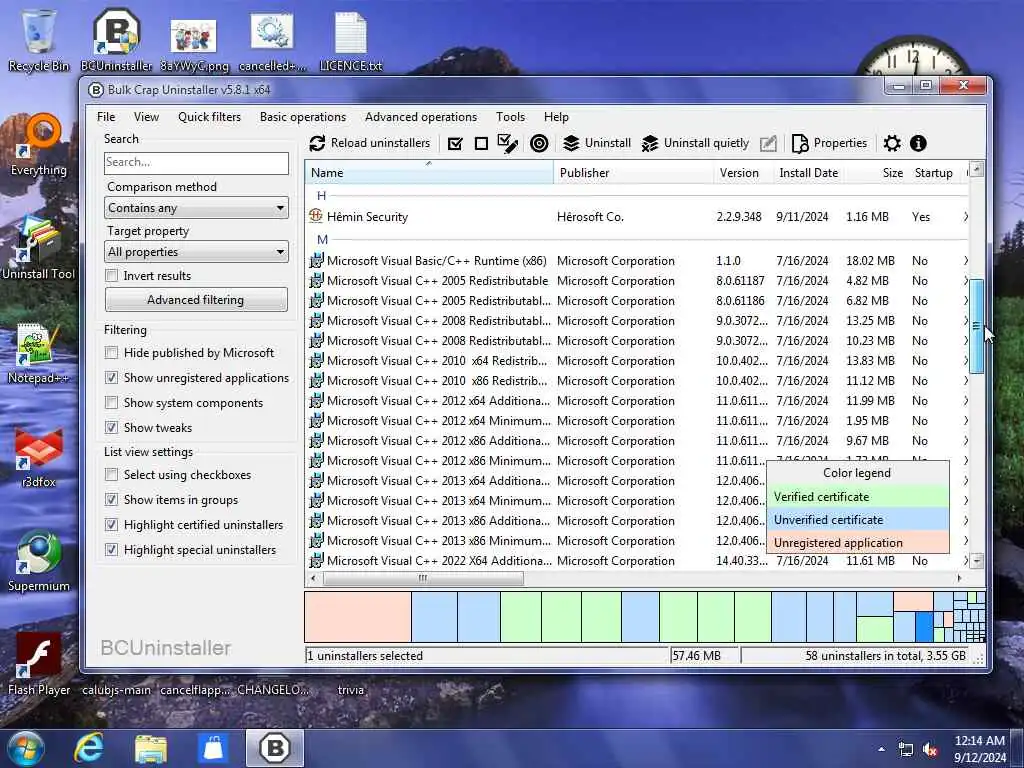The height and width of the screenshot is (768, 1024).
Task: Click the Uninstall quietly icon
Action: pyautogui.click(x=650, y=143)
